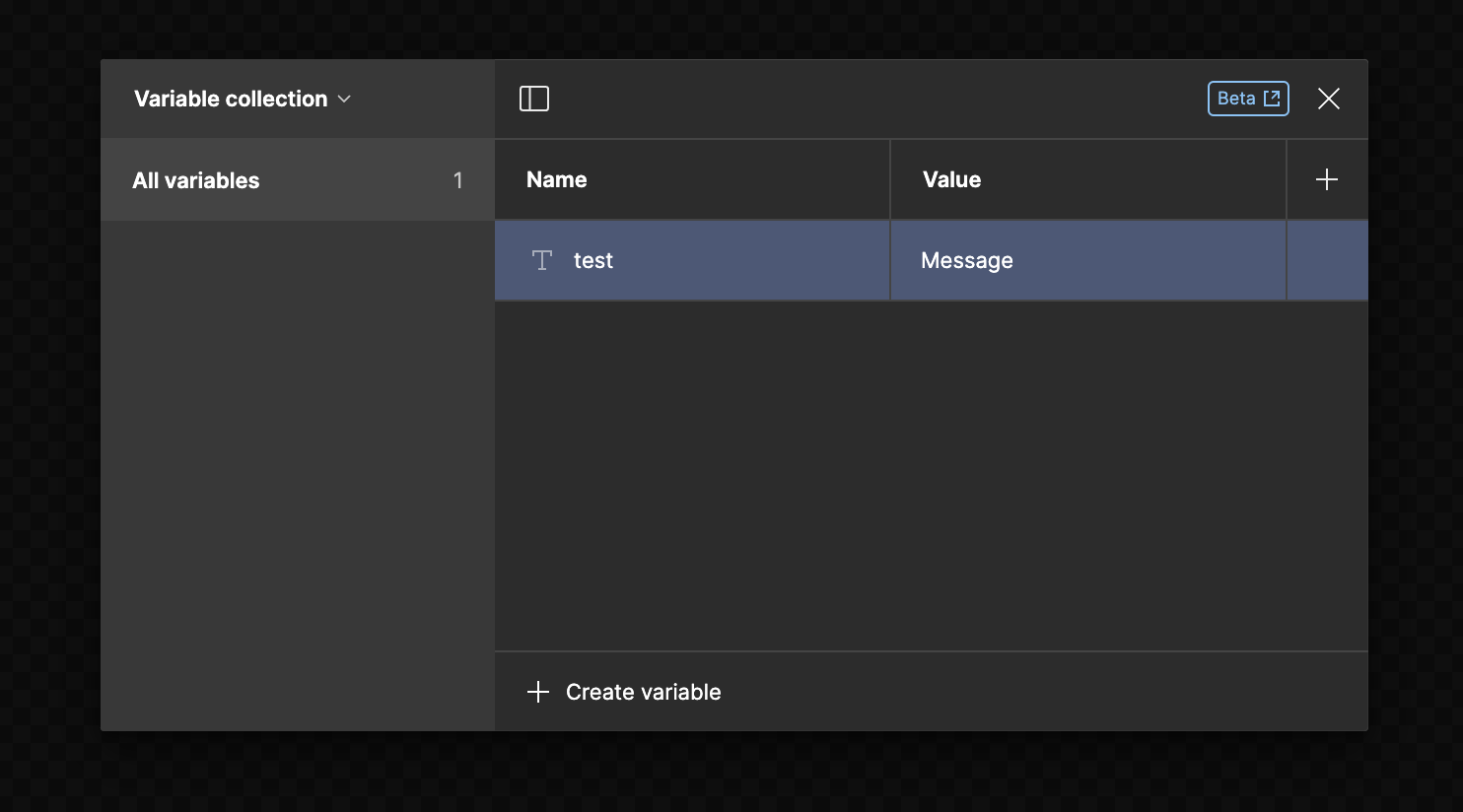The image size is (1463, 812).
Task: Click the Name column header
Action: coord(556,178)
